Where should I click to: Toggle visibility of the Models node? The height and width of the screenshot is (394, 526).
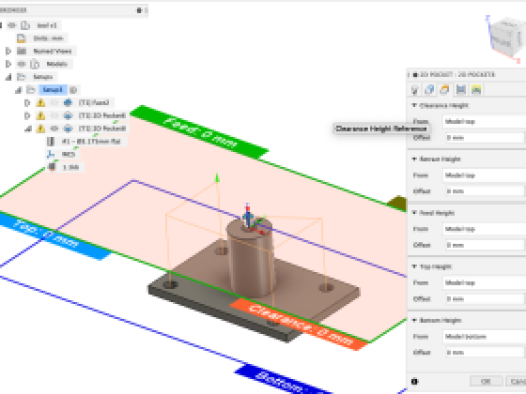(22, 64)
